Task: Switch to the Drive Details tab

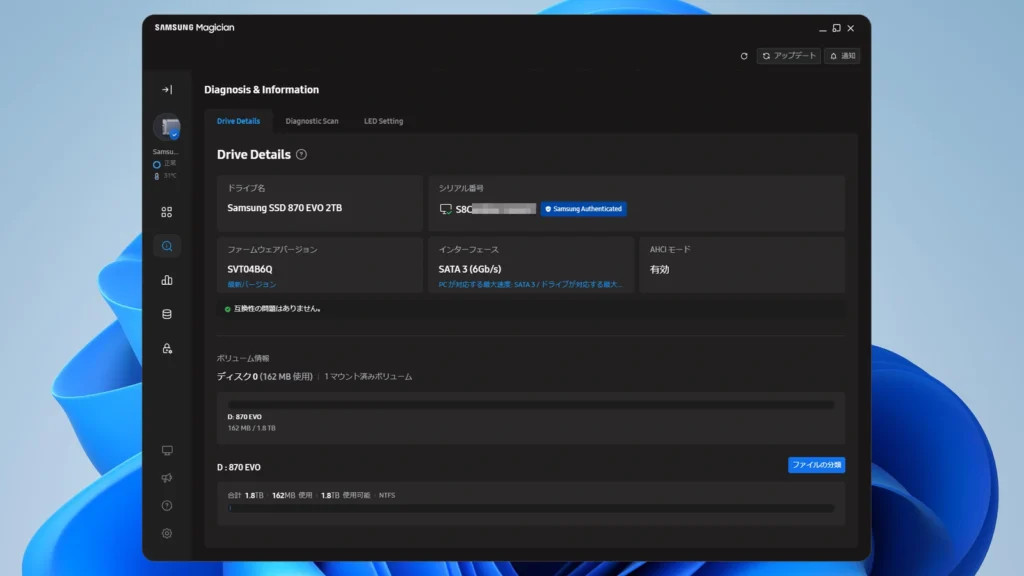Action: tap(238, 121)
